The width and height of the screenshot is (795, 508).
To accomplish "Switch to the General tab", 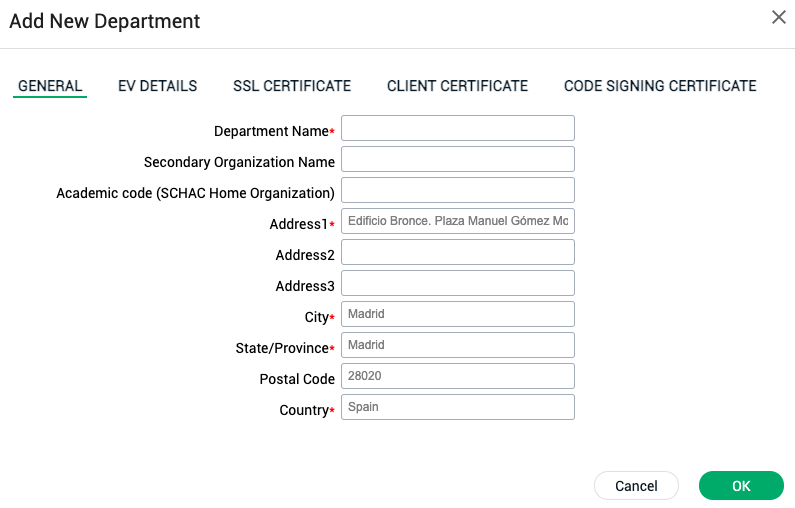I will 50,86.
